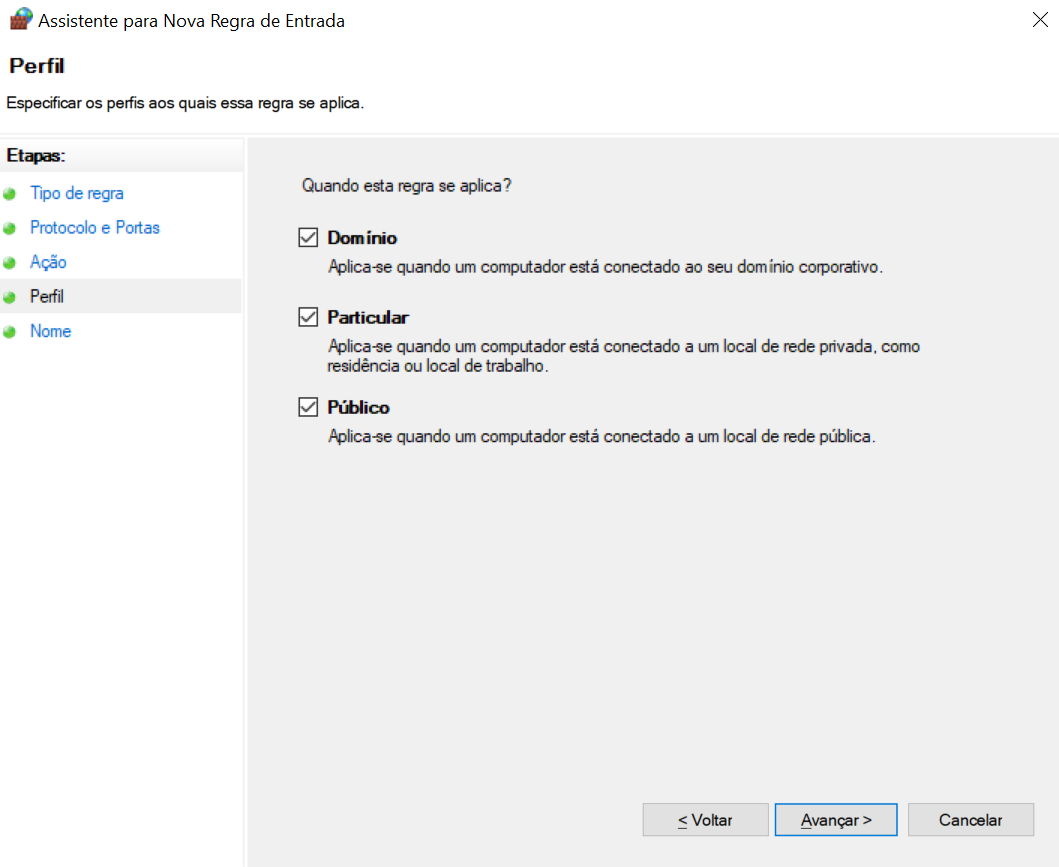The image size is (1059, 867).
Task: Cancel the new inbound rule wizard
Action: pyautogui.click(x=970, y=820)
